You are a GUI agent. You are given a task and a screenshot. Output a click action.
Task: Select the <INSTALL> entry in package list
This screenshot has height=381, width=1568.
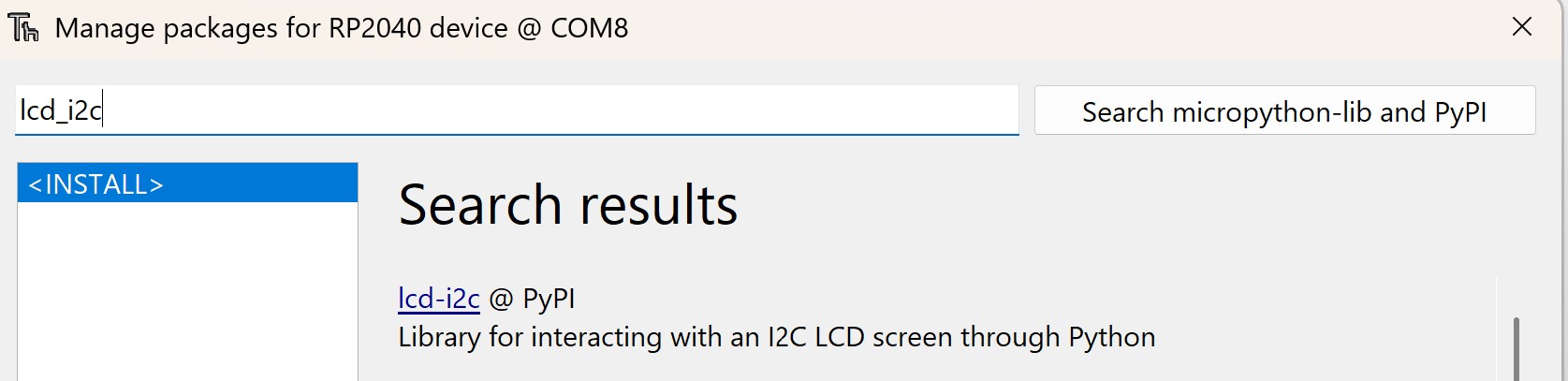(x=187, y=183)
